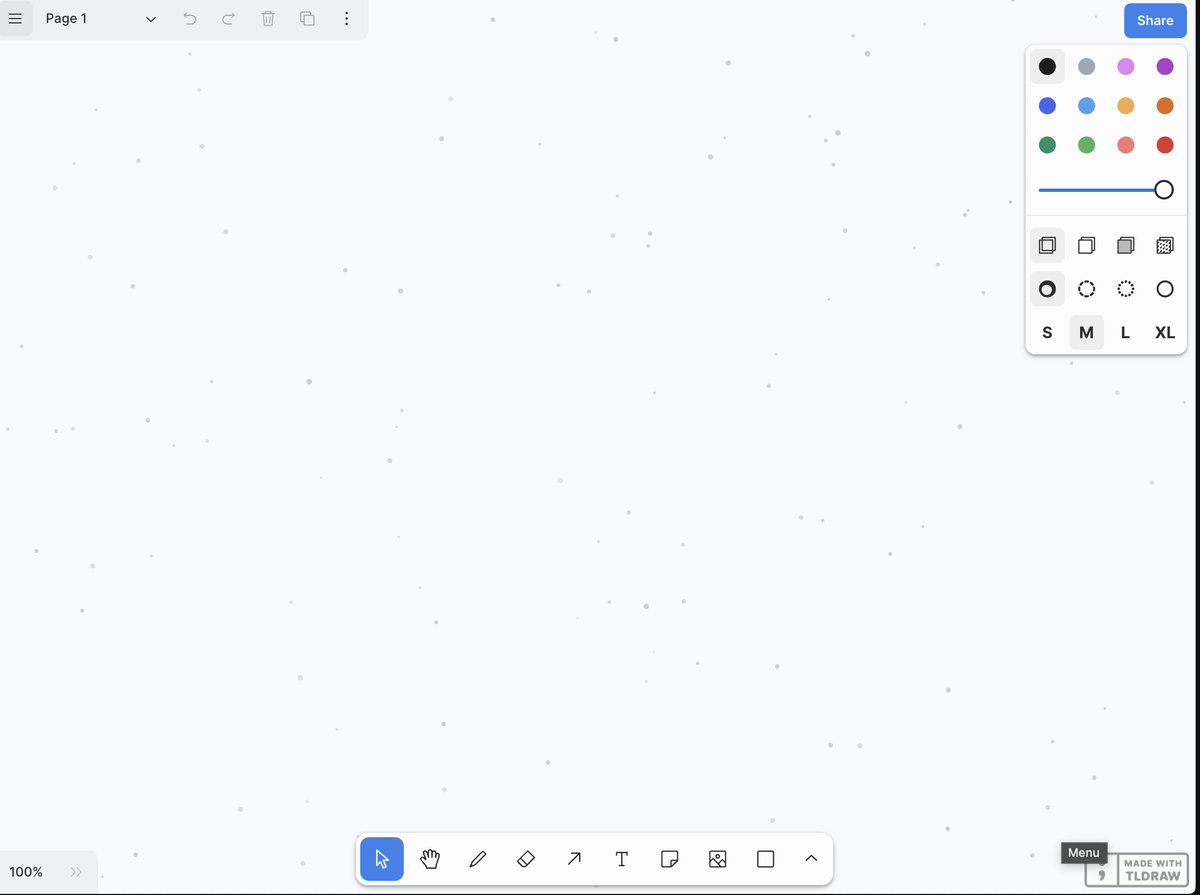1200x895 pixels.
Task: Pick the blue color swatch
Action: (x=1047, y=106)
